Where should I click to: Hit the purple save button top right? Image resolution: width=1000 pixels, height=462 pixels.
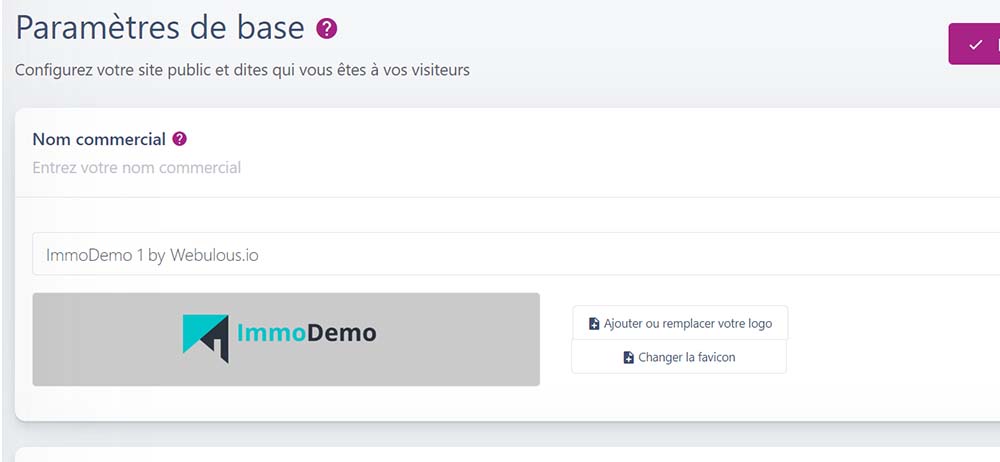coord(976,45)
